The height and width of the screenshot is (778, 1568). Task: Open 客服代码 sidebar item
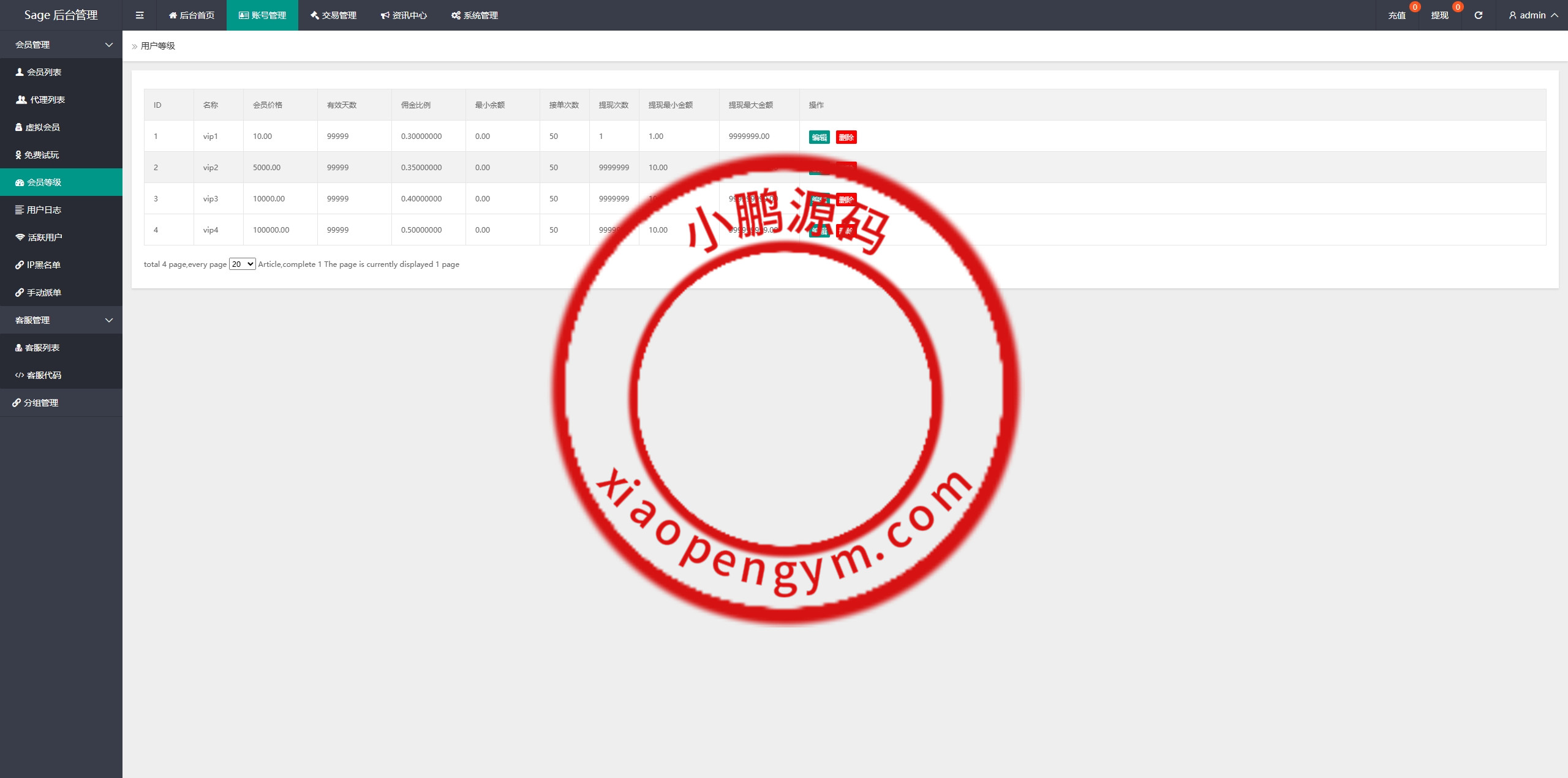(43, 375)
